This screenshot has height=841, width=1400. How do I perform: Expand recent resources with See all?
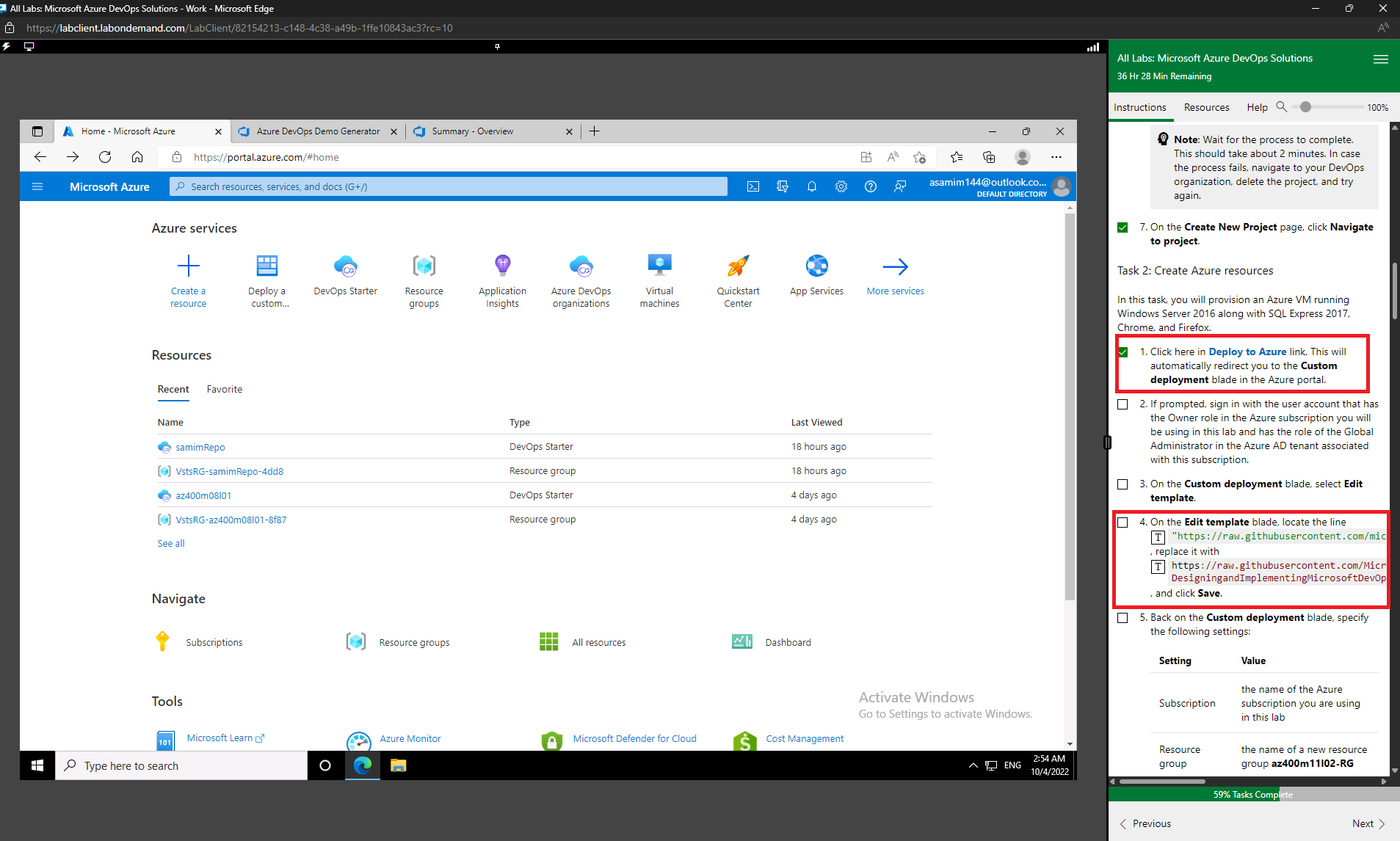coord(170,543)
